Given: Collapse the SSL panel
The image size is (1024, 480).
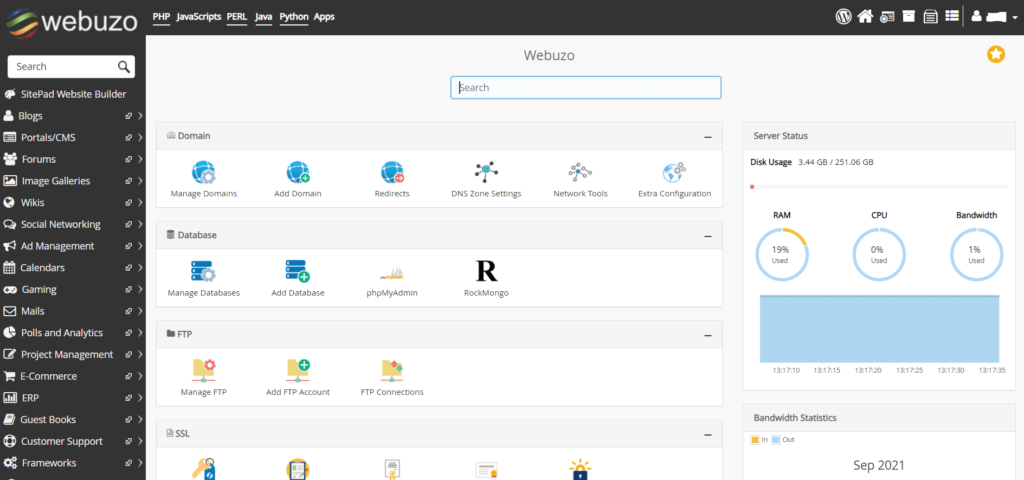Looking at the screenshot, I should pyautogui.click(x=708, y=434).
